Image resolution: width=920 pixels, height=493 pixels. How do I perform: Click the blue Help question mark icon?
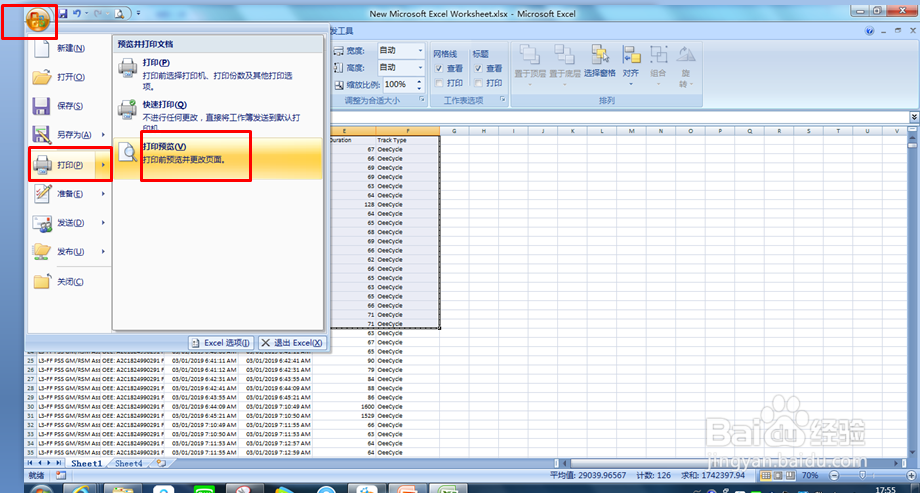[x=870, y=31]
